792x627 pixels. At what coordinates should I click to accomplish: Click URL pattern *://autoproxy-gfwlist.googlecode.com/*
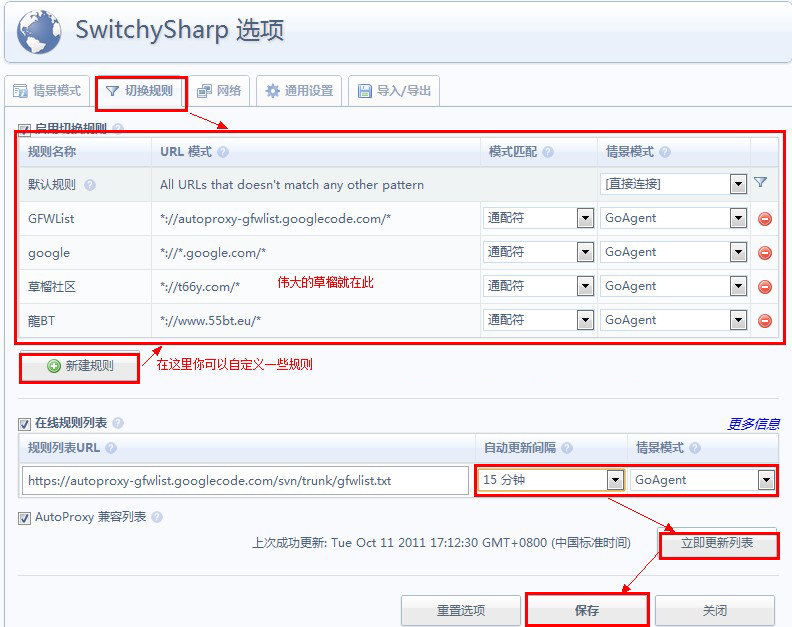275,219
